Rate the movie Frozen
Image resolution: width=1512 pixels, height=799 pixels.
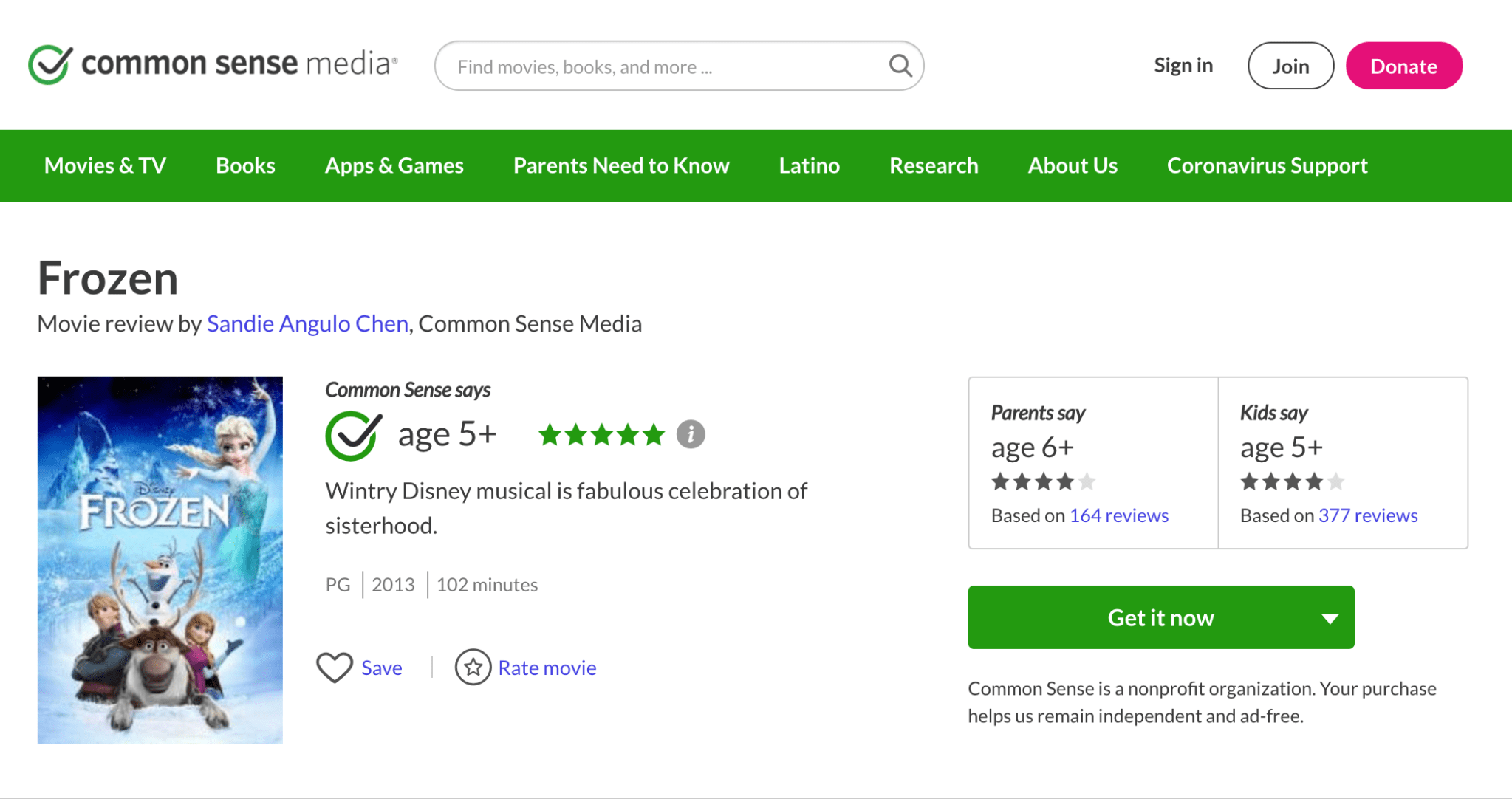pos(547,667)
